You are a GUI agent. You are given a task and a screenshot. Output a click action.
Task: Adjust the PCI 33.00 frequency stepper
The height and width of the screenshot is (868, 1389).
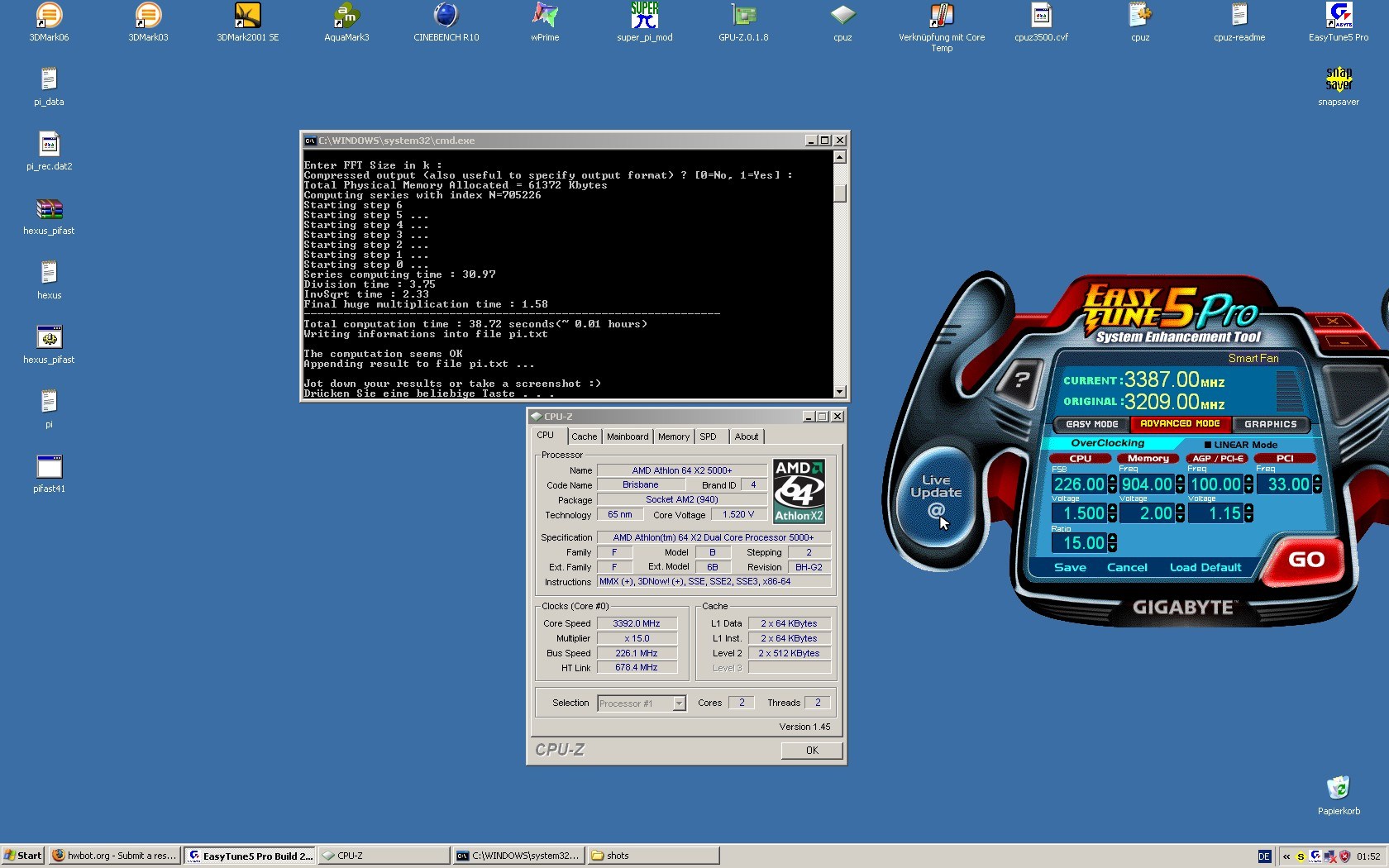tap(1317, 484)
